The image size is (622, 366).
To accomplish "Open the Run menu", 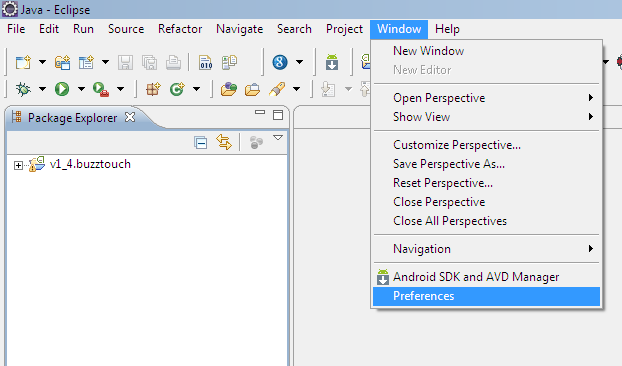I will click(x=83, y=29).
